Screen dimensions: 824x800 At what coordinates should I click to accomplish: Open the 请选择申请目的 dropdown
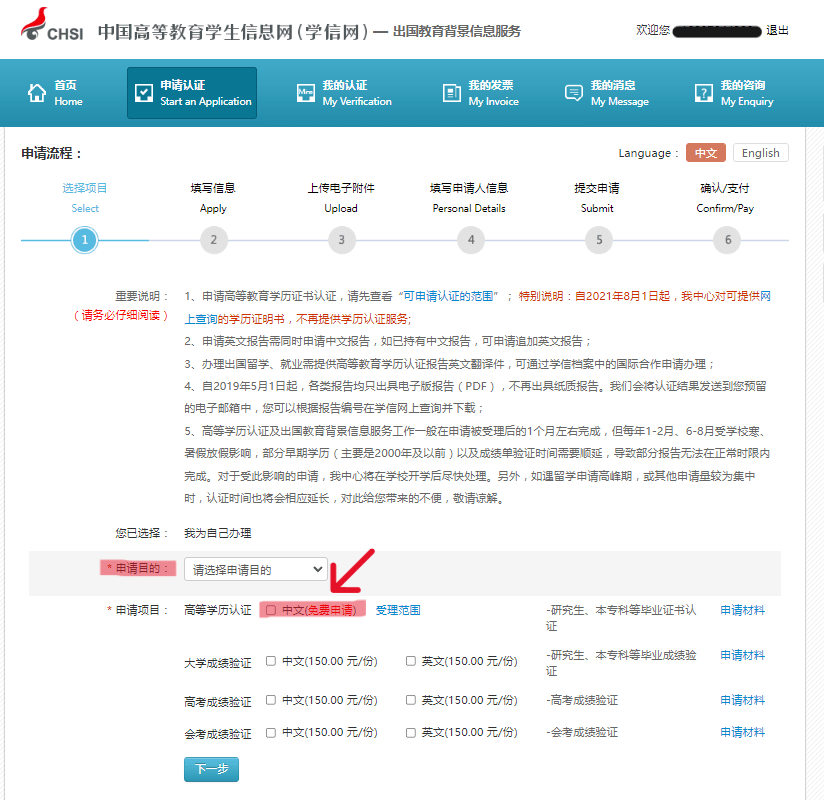[255, 568]
